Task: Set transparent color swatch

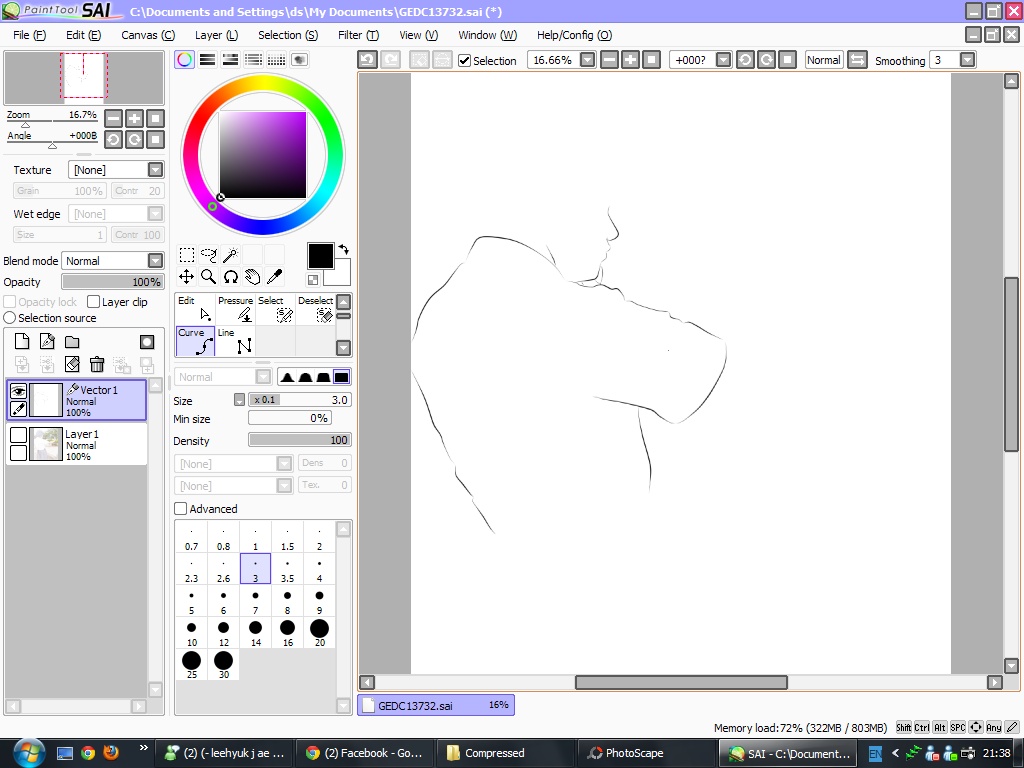Action: [313, 280]
